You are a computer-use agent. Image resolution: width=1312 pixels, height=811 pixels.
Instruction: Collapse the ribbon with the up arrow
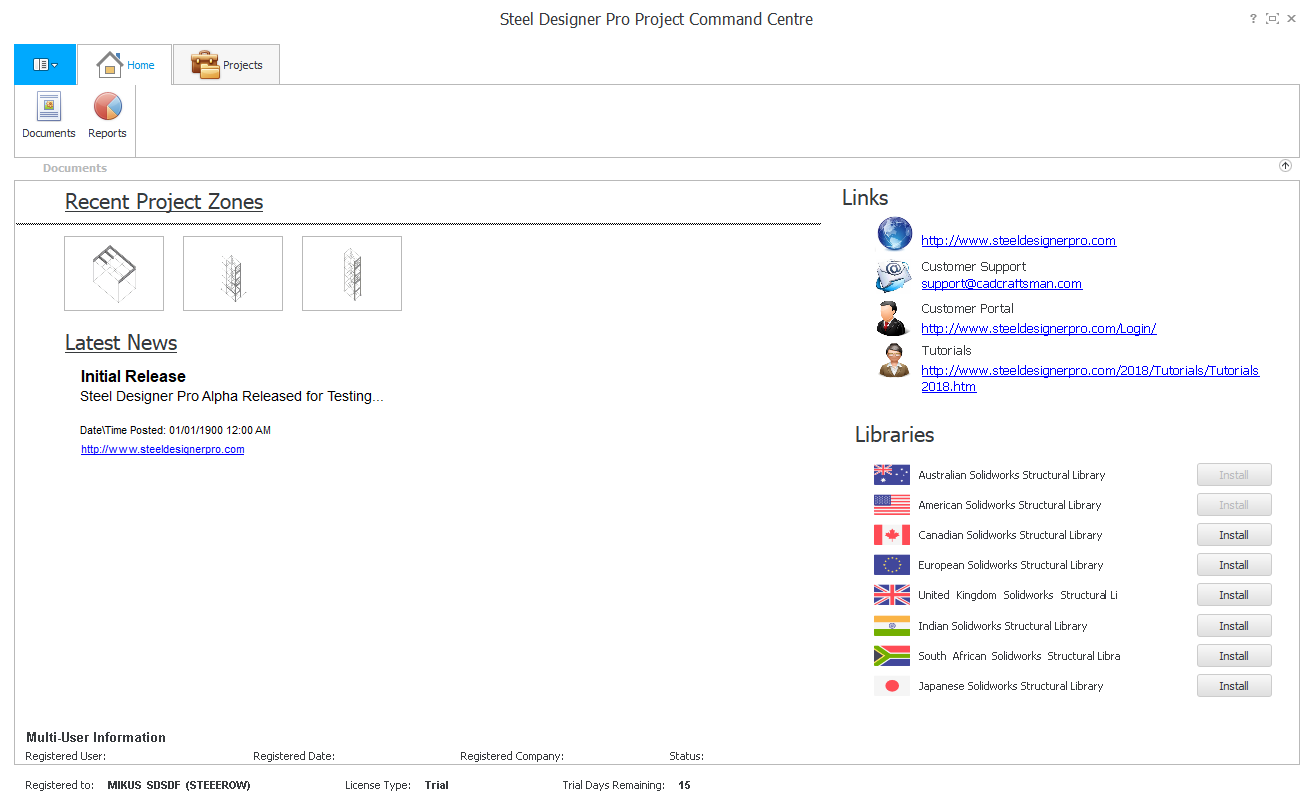tap(1285, 166)
